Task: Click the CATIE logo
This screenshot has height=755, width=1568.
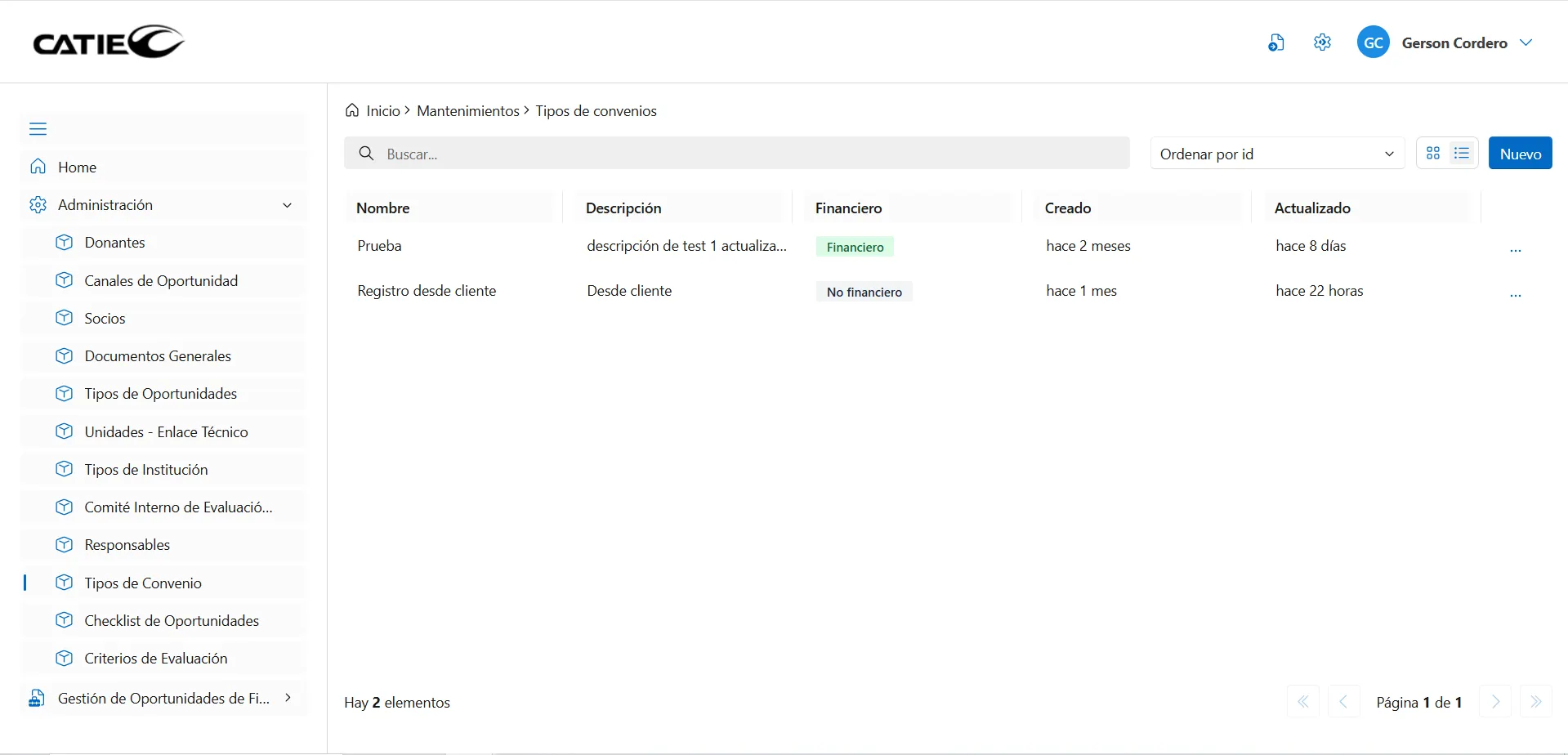Action: pyautogui.click(x=109, y=42)
